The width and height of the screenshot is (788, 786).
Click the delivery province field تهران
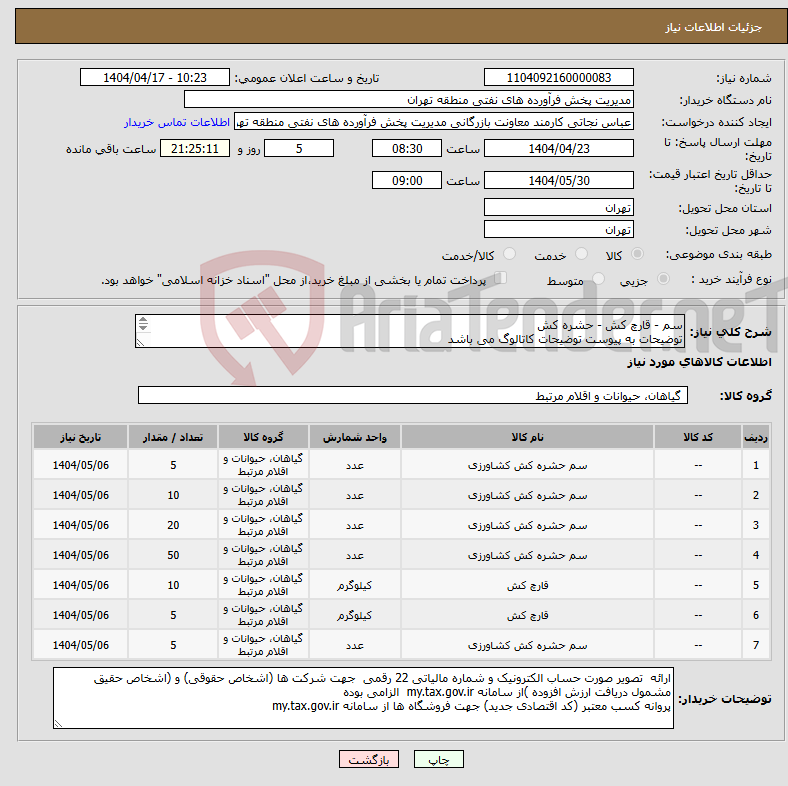tap(559, 207)
